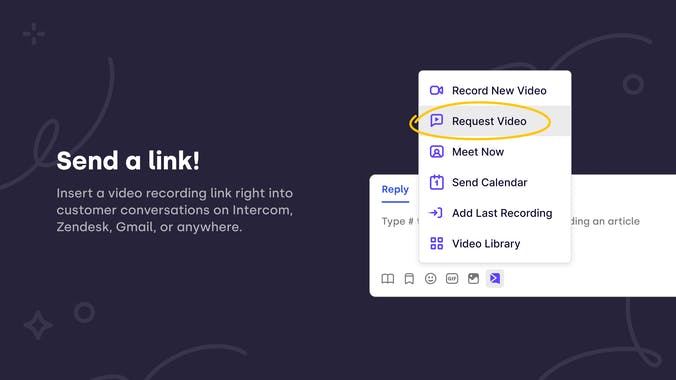Select Meet Now menu option

click(x=494, y=152)
